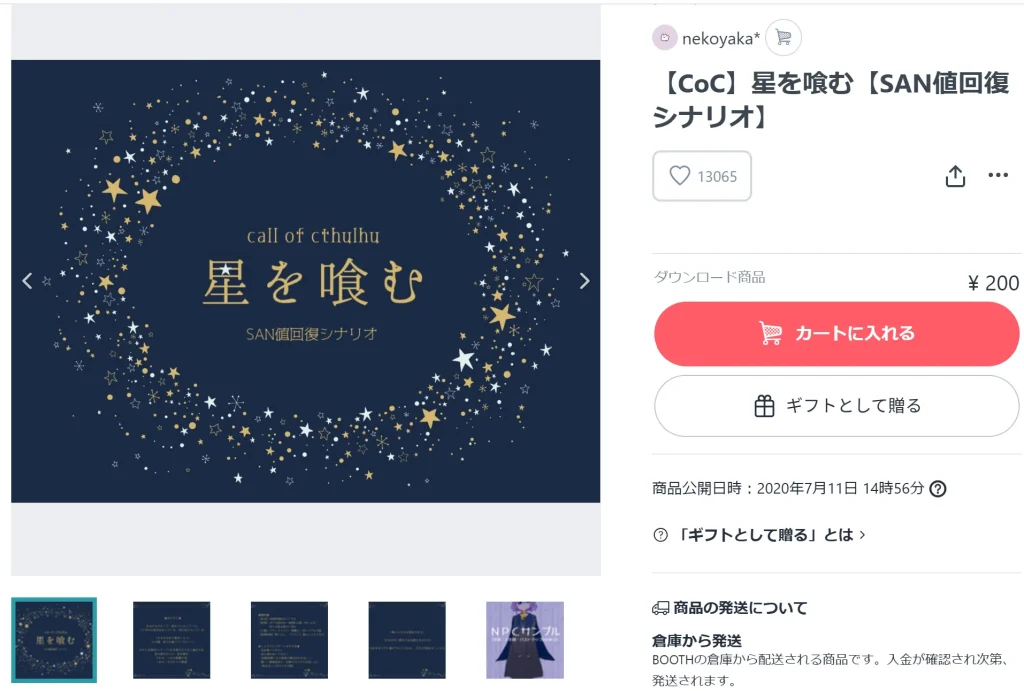Image resolution: width=1024 pixels, height=691 pixels.
Task: Click the chevron after 「ギフトとして贈る」とは
Action: point(862,535)
